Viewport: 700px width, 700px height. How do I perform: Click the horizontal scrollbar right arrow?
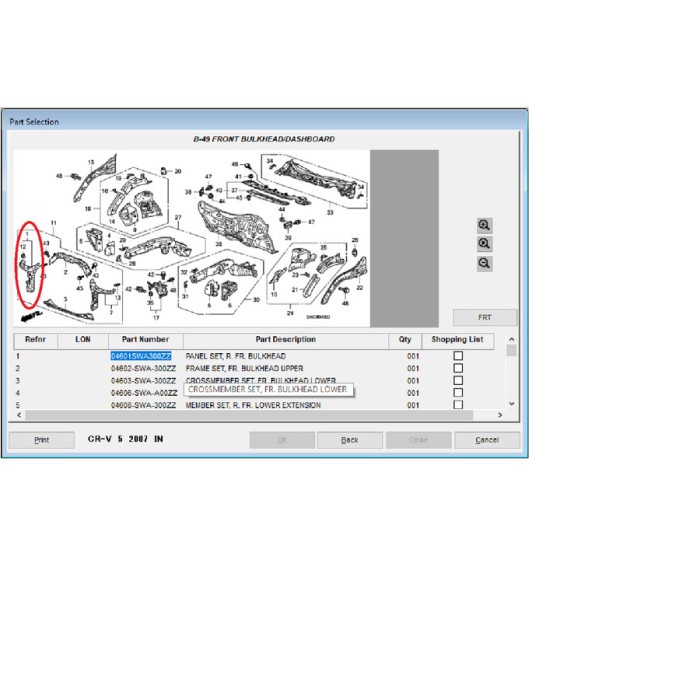[x=500, y=415]
